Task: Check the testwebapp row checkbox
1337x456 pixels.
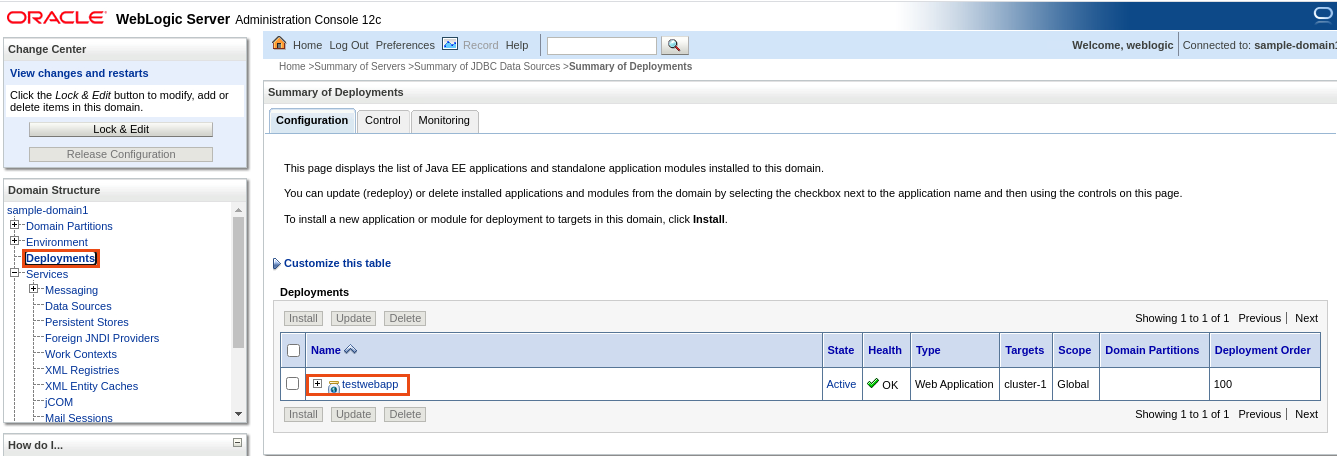Action: point(293,383)
